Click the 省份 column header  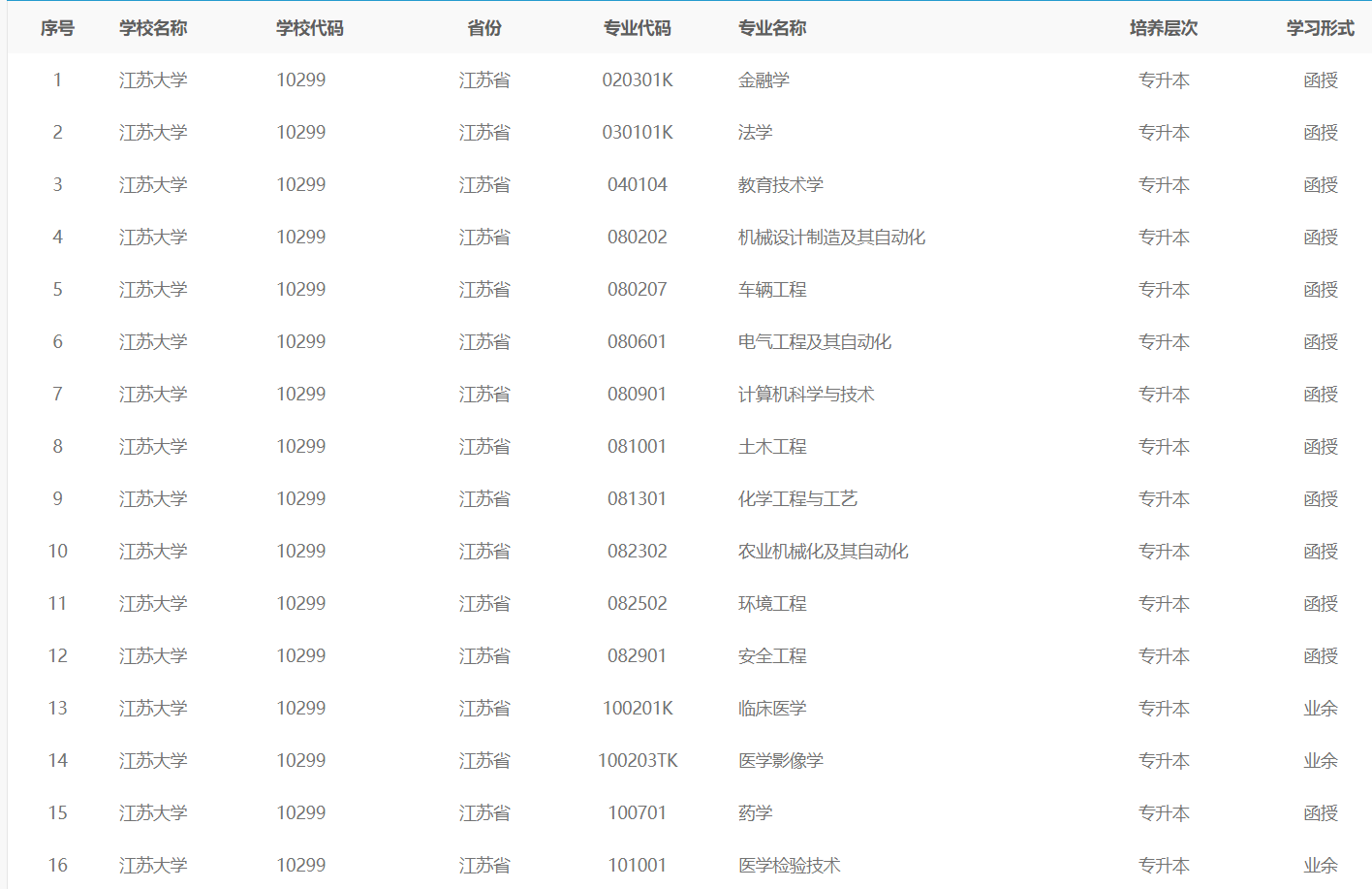click(x=484, y=28)
